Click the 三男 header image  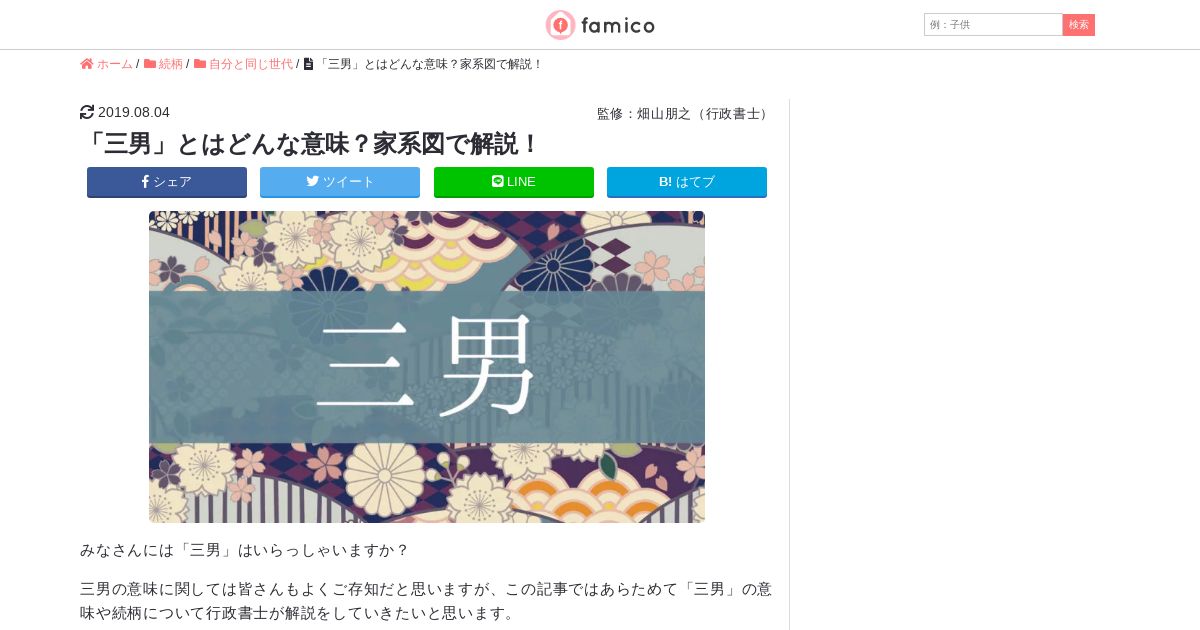tap(427, 367)
